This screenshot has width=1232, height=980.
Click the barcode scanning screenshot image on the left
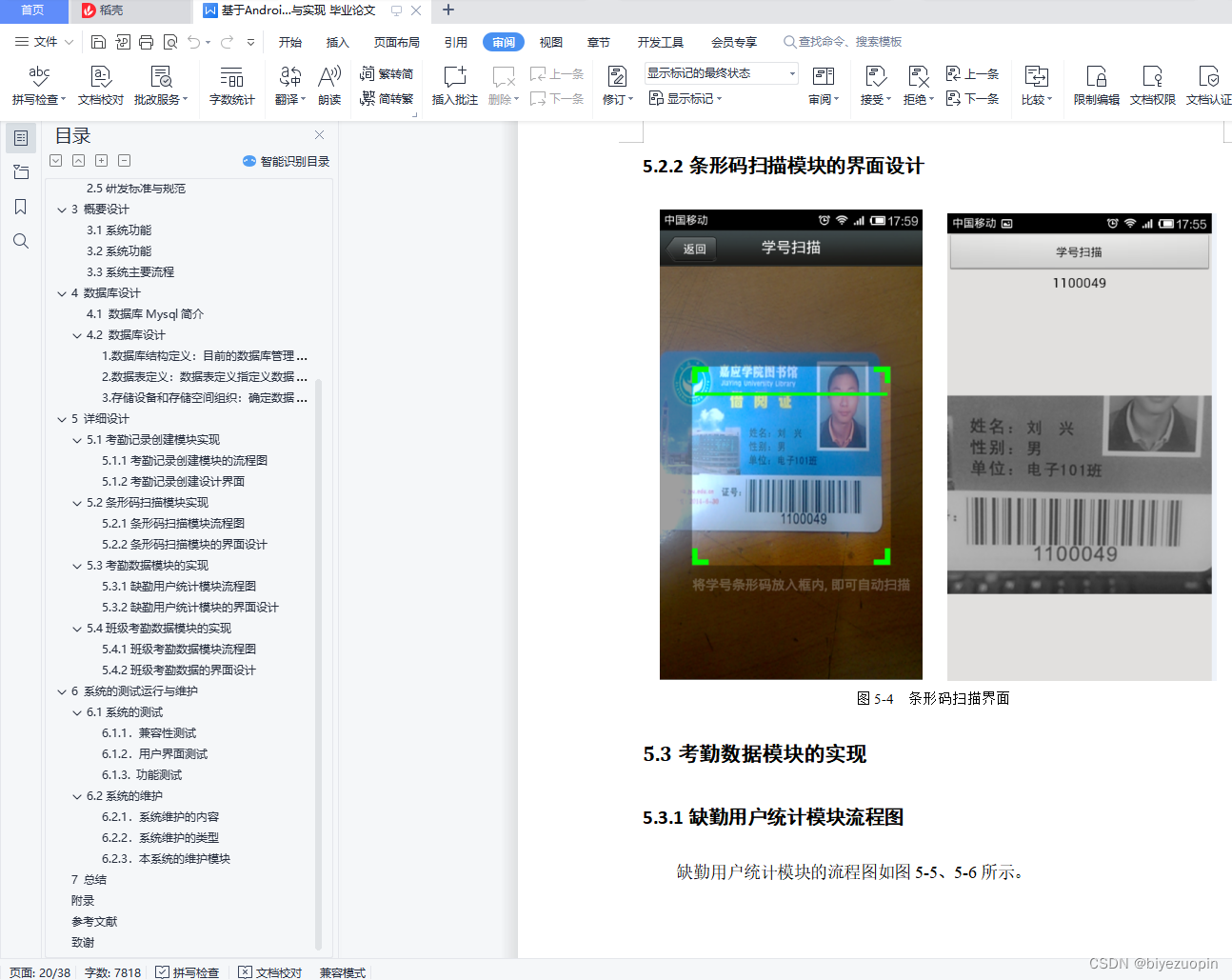point(791,445)
